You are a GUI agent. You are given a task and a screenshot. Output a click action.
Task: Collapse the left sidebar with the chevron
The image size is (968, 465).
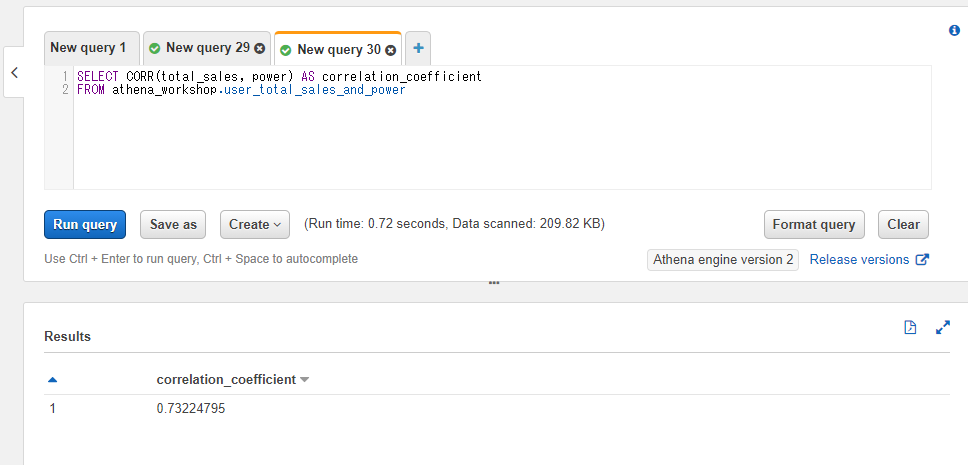14,73
